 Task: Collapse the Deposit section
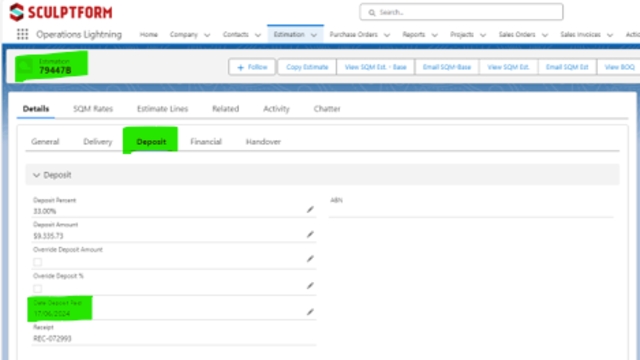pyautogui.click(x=36, y=175)
